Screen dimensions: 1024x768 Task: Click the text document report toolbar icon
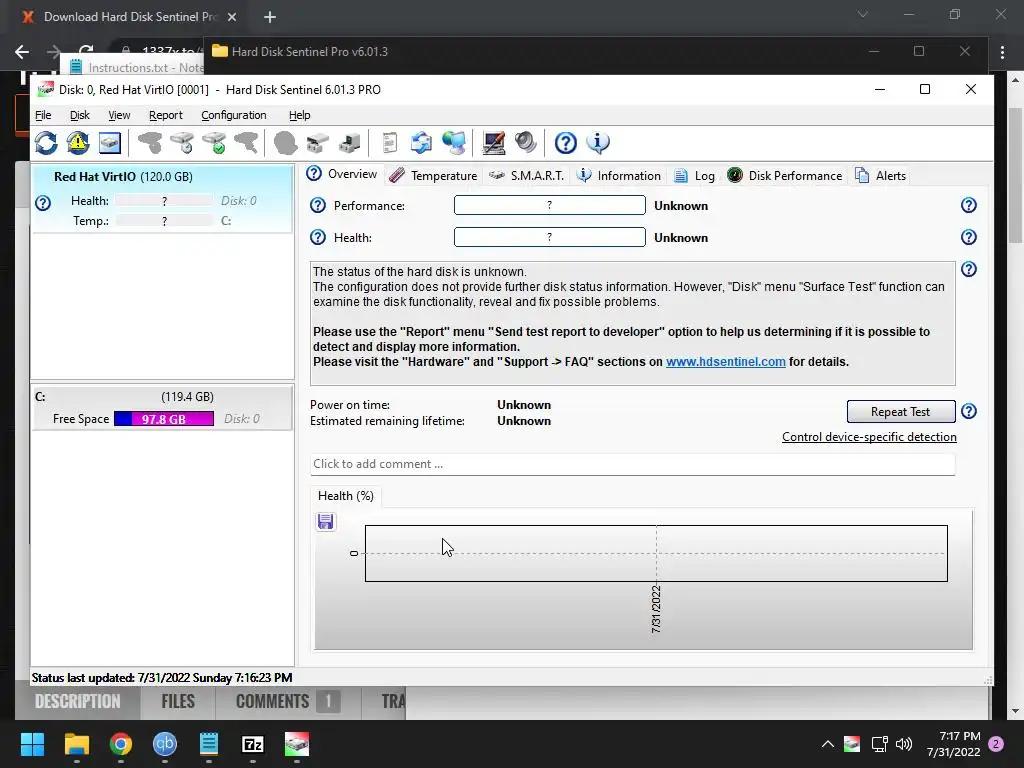coord(390,142)
